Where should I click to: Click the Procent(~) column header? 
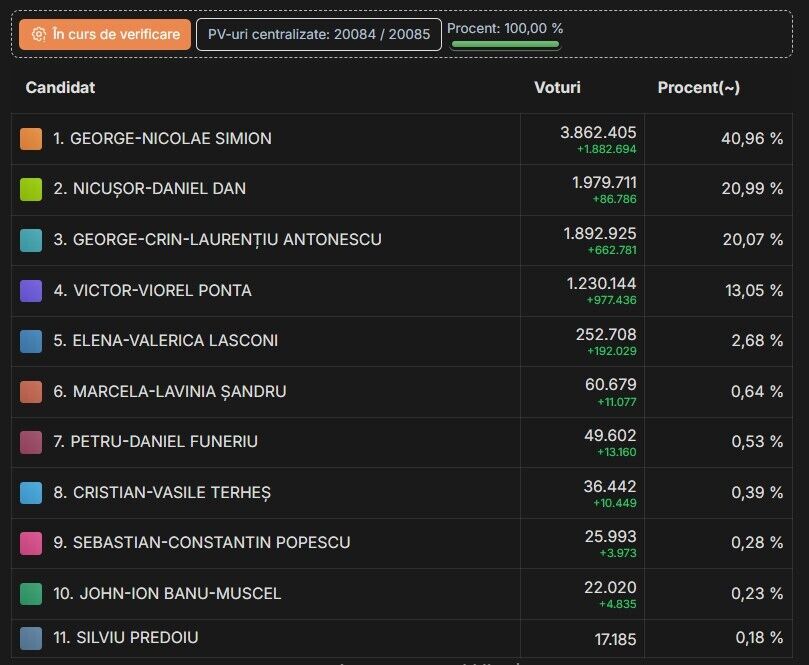(x=699, y=88)
